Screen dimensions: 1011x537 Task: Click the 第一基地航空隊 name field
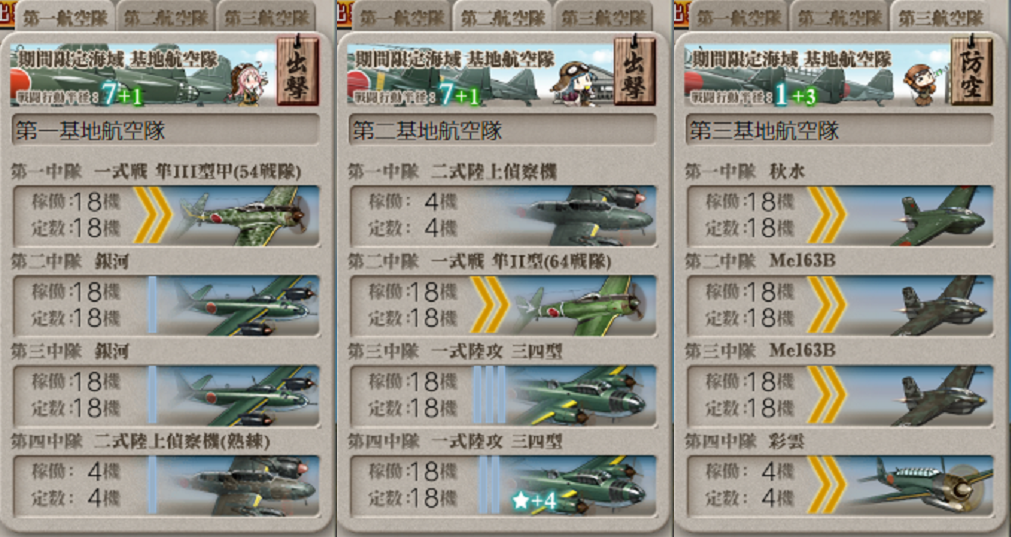click(x=166, y=131)
